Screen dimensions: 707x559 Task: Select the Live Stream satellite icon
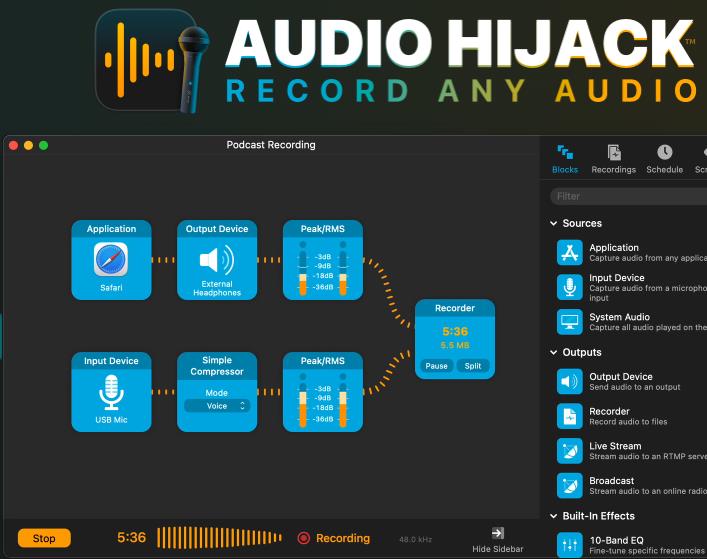(569, 451)
